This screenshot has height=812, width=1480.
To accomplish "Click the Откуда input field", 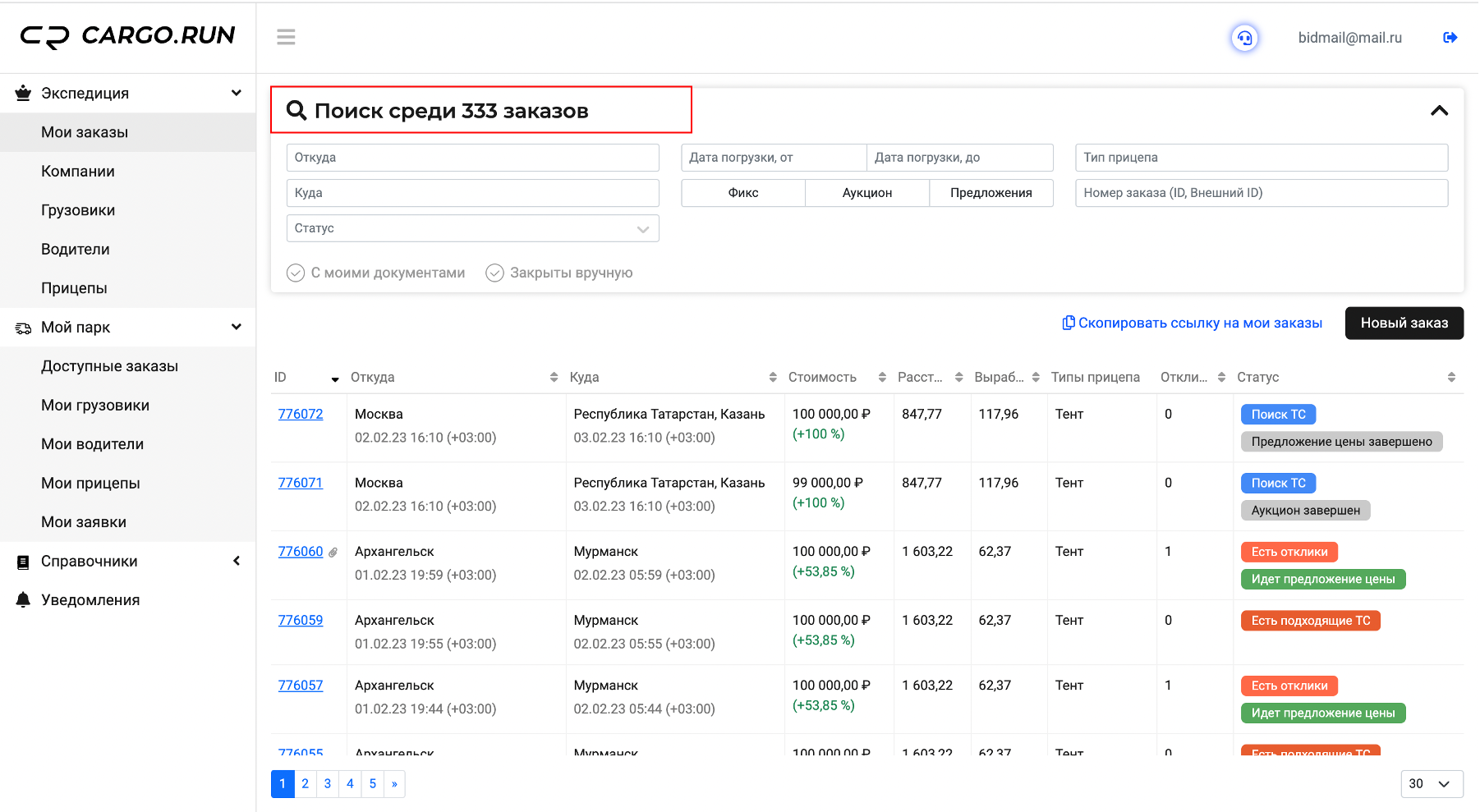I will click(x=472, y=158).
